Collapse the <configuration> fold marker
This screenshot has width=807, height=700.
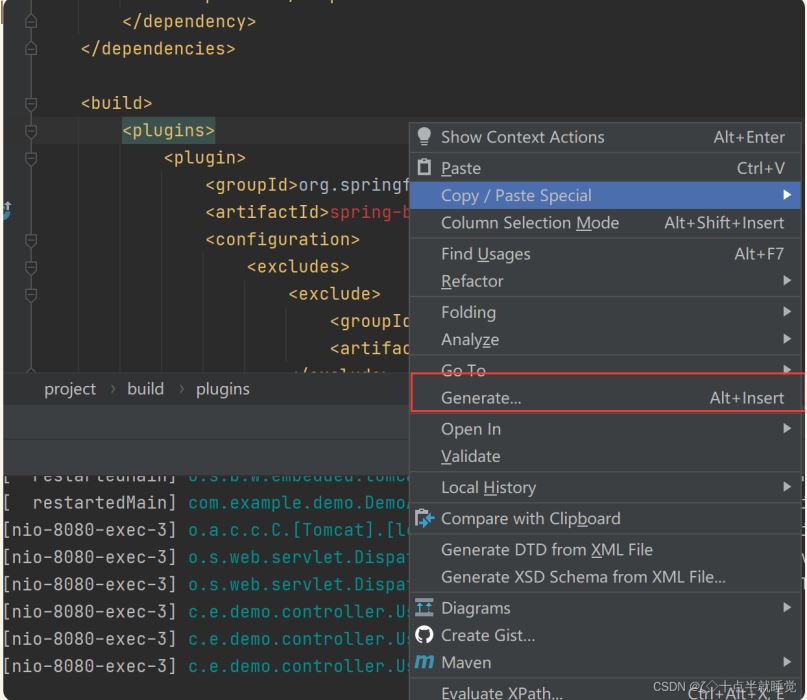coord(31,240)
